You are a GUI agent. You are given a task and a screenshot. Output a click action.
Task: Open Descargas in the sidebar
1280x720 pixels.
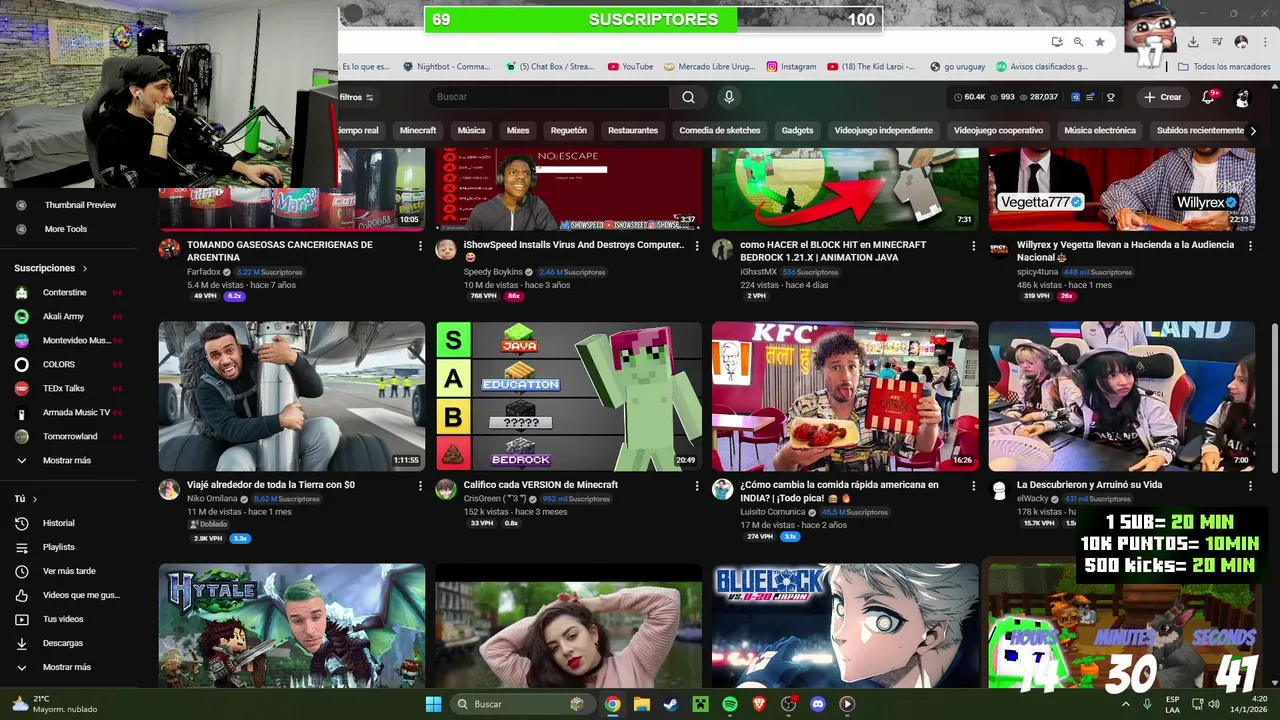point(62,643)
